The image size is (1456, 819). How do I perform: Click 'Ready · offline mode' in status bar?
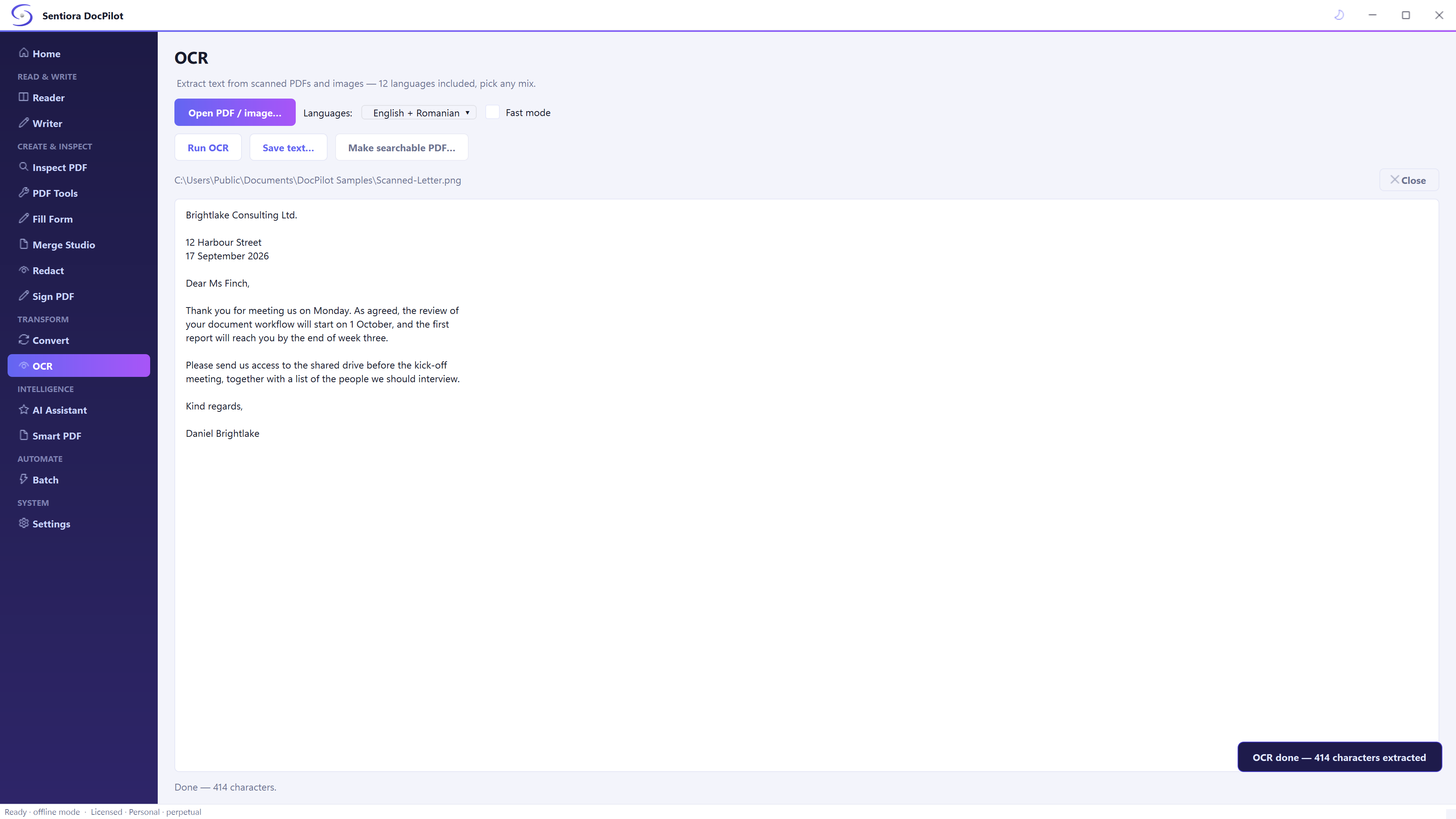click(x=42, y=812)
